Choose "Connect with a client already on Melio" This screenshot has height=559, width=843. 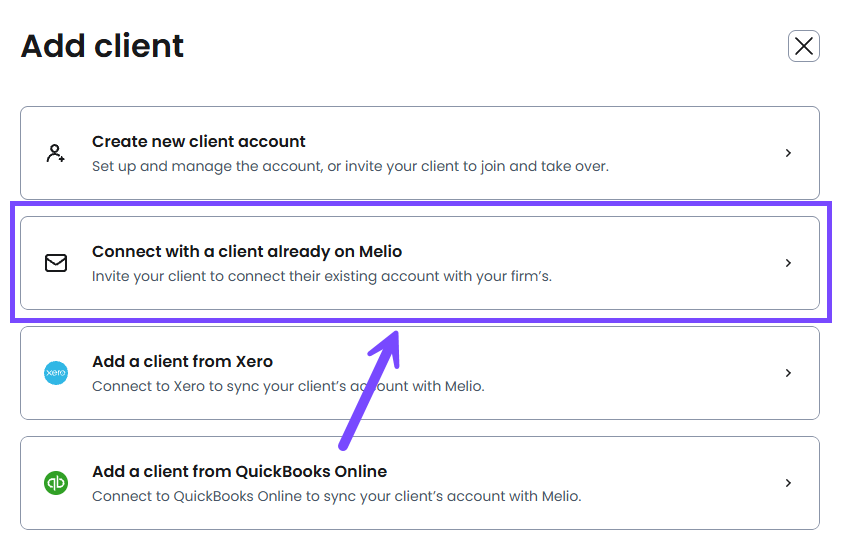coord(247,252)
